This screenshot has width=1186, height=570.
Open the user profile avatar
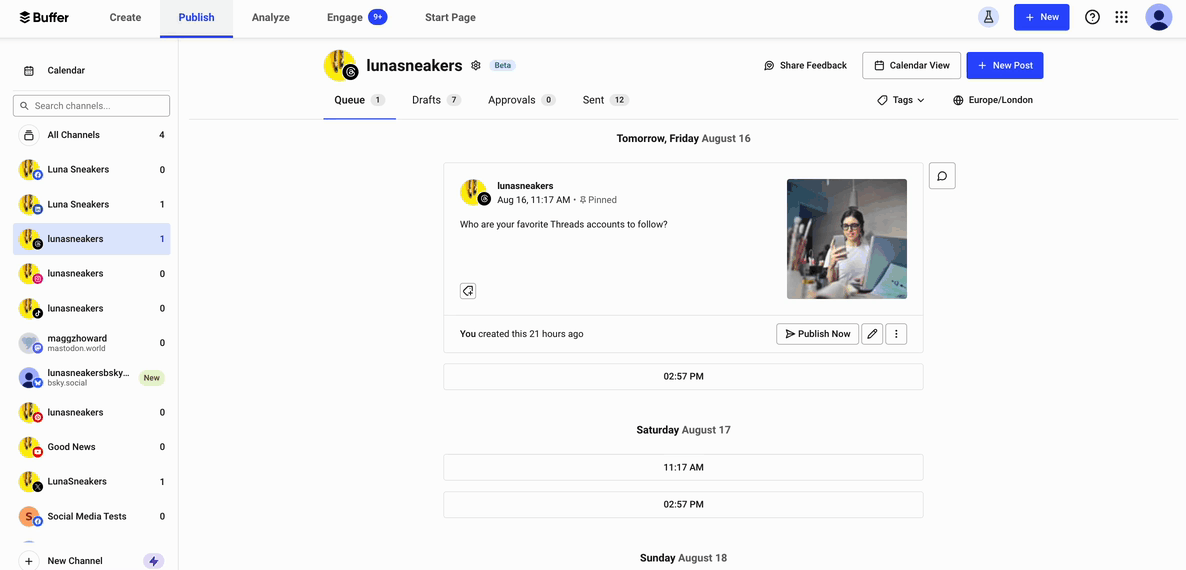1159,17
